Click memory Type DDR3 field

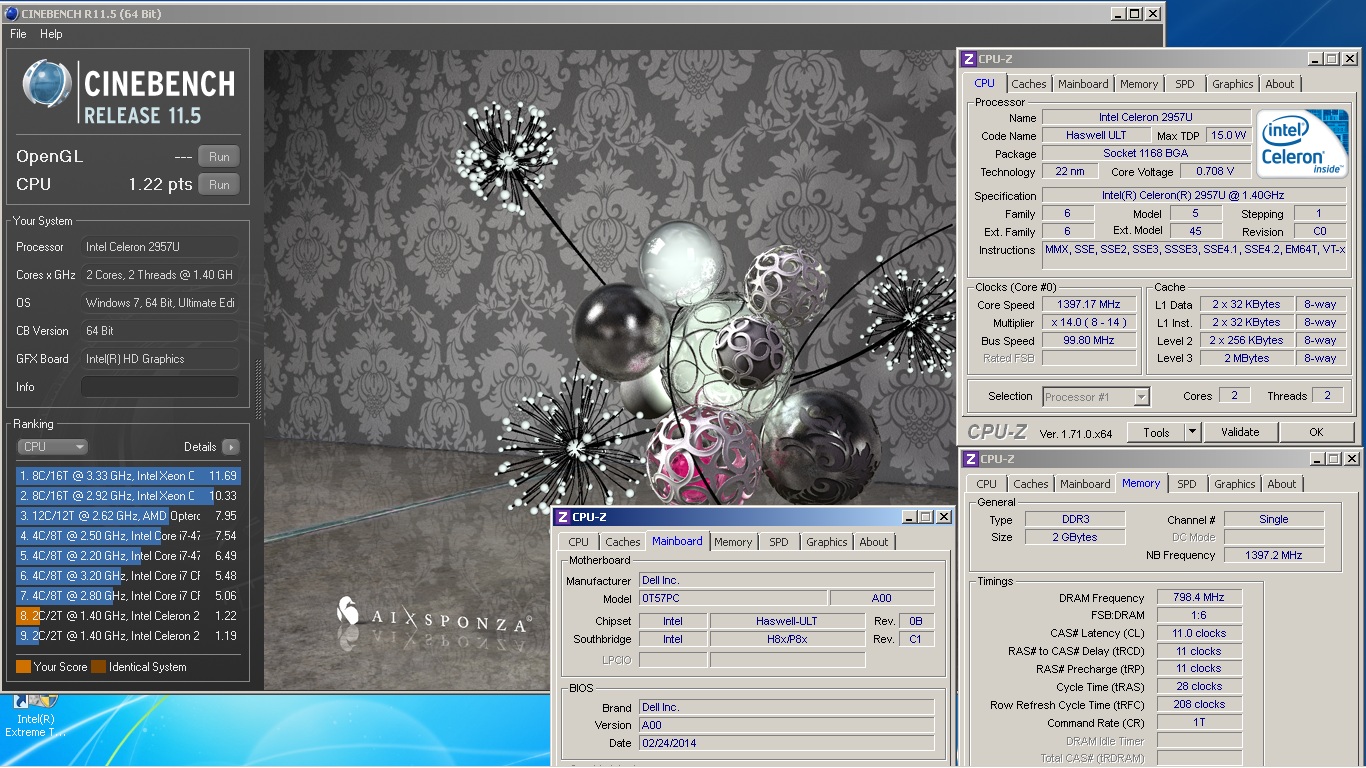pos(1075,519)
